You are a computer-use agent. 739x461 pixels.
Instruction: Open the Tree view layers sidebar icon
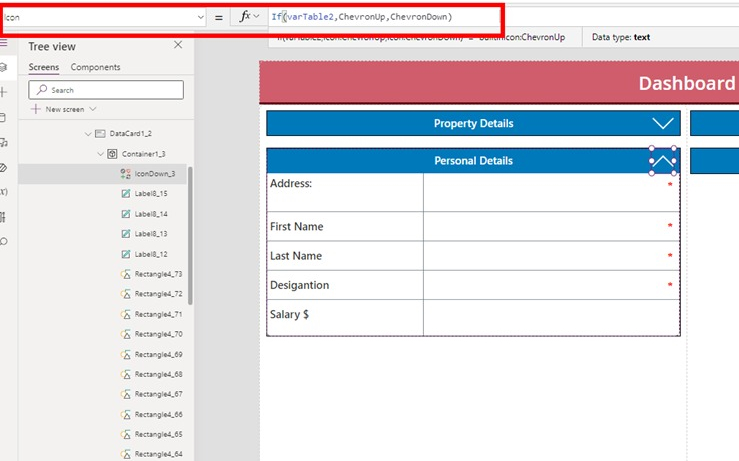(4, 67)
